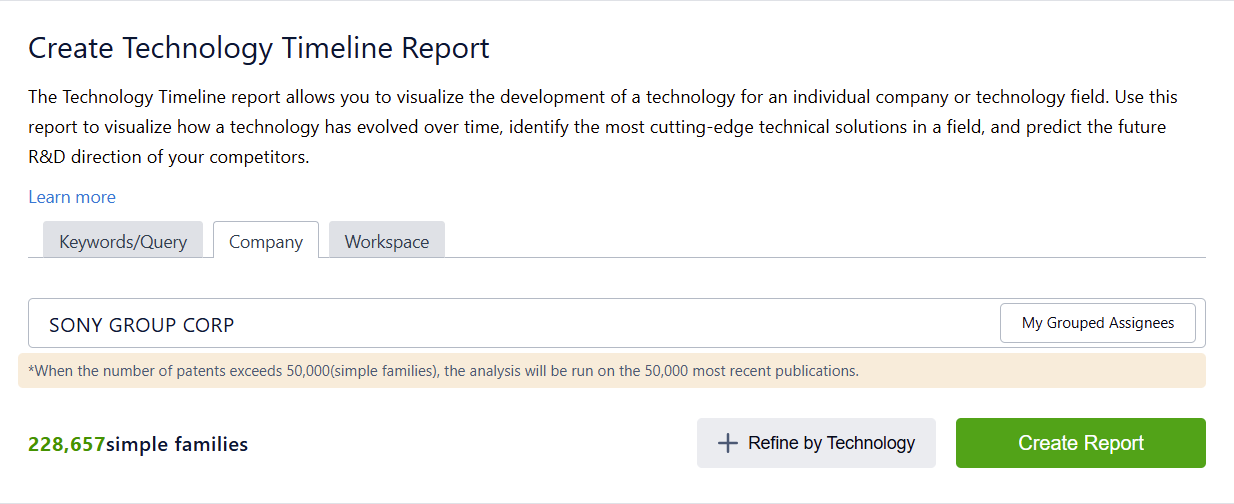Click 'R&D direction of your competitors' text
This screenshot has width=1234, height=504.
[x=169, y=157]
